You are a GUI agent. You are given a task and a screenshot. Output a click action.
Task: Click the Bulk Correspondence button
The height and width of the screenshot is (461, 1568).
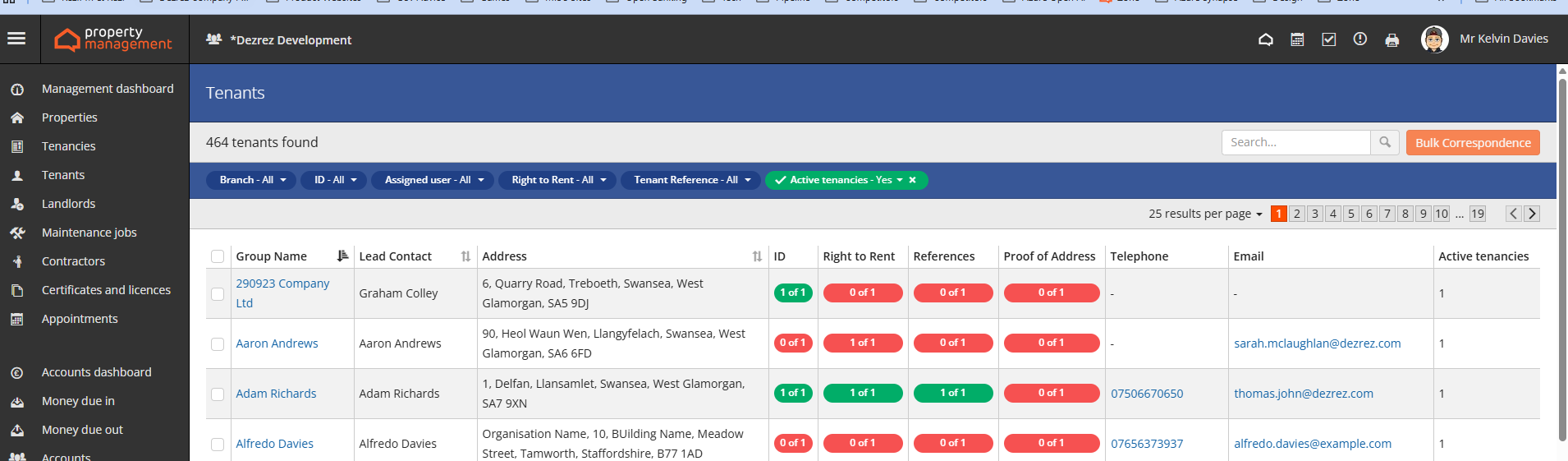[1473, 142]
